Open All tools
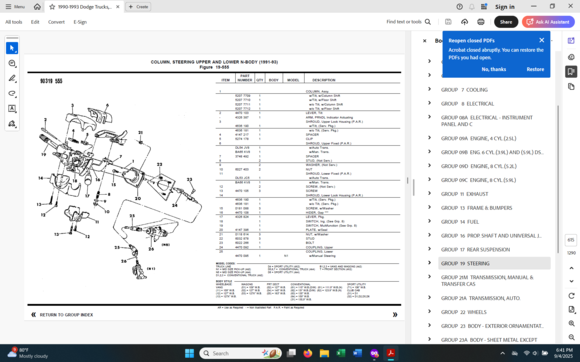This screenshot has width=580, height=362. (14, 22)
